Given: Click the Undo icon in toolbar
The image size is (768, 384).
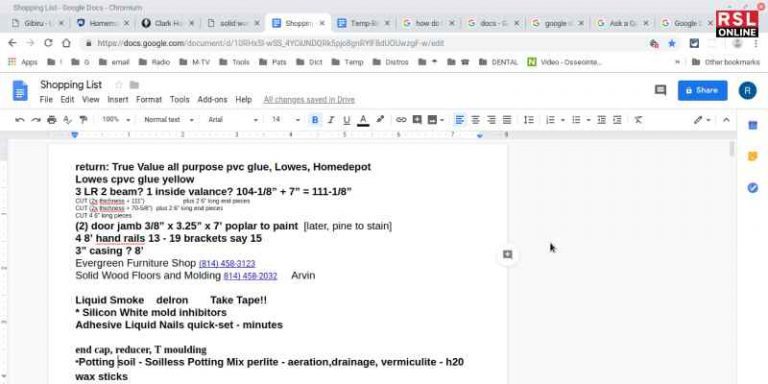Looking at the screenshot, I should pyautogui.click(x=20, y=120).
